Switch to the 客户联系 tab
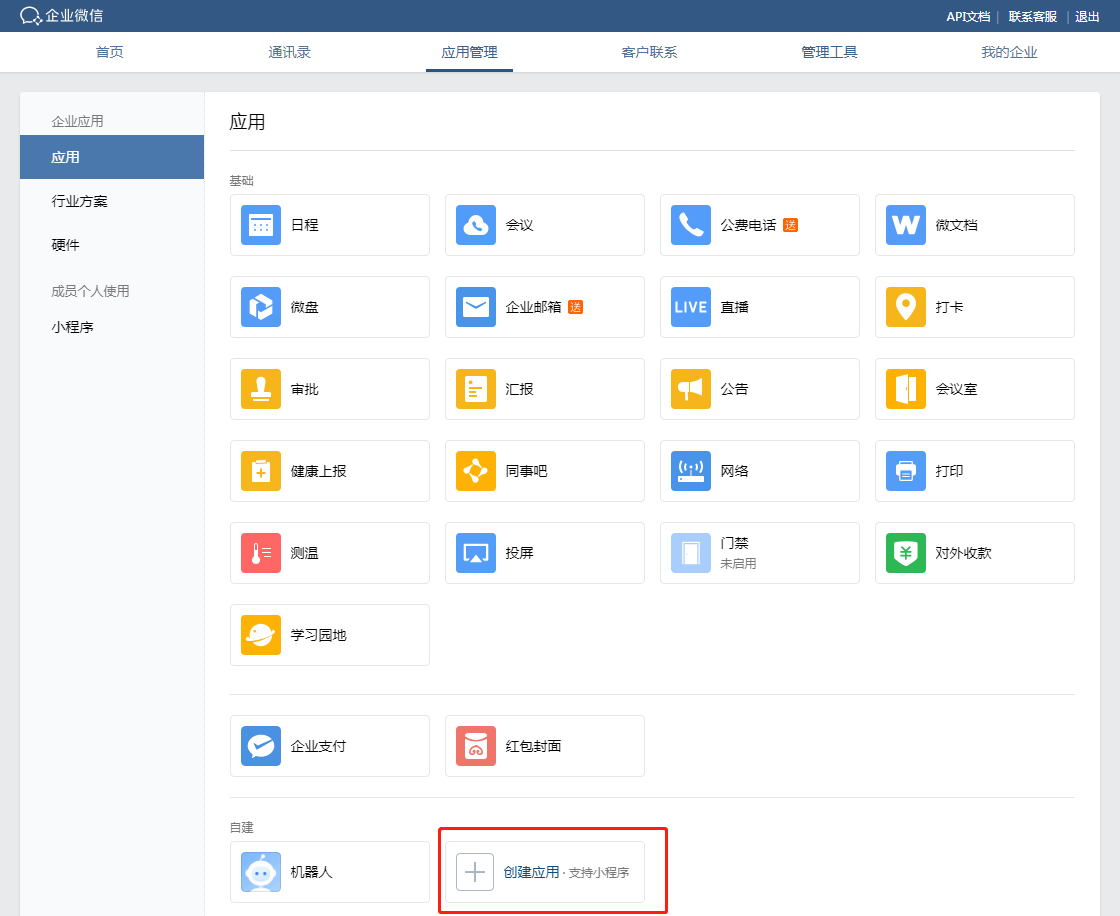Screen dimensions: 1120x916 click(650, 52)
